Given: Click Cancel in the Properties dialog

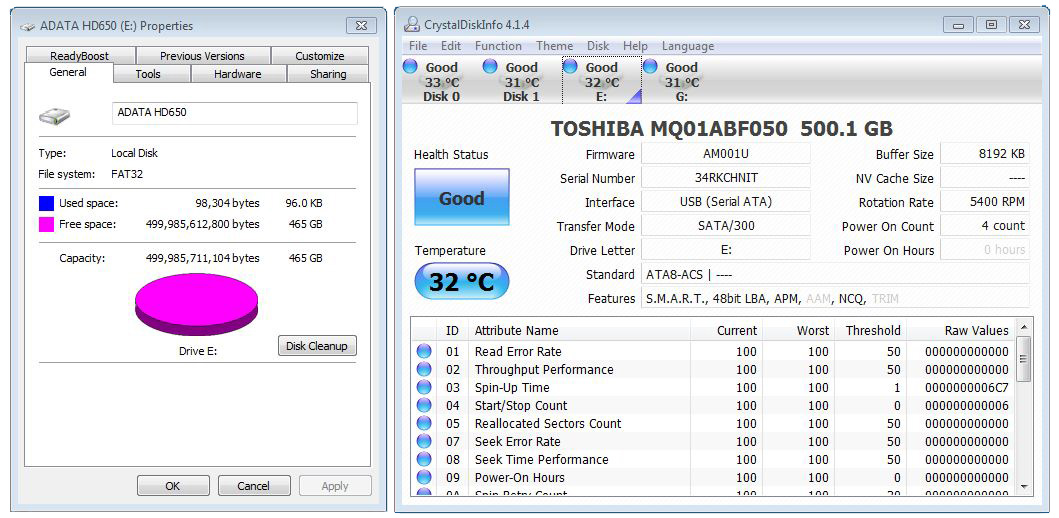Looking at the screenshot, I should (254, 486).
